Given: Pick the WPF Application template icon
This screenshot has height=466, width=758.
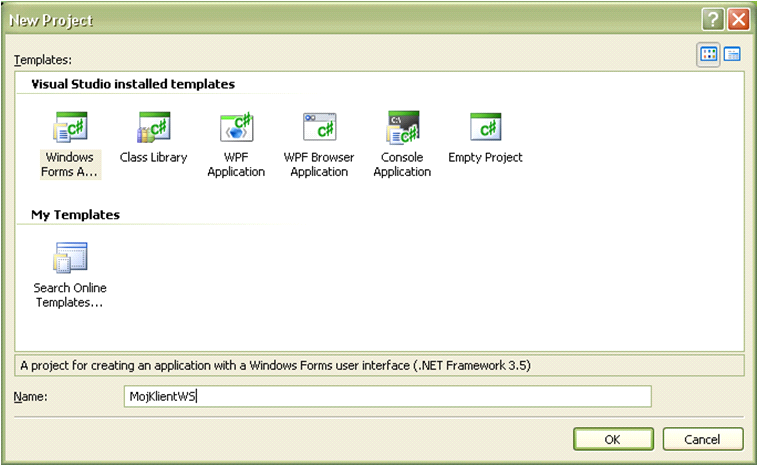Looking at the screenshot, I should [236, 128].
